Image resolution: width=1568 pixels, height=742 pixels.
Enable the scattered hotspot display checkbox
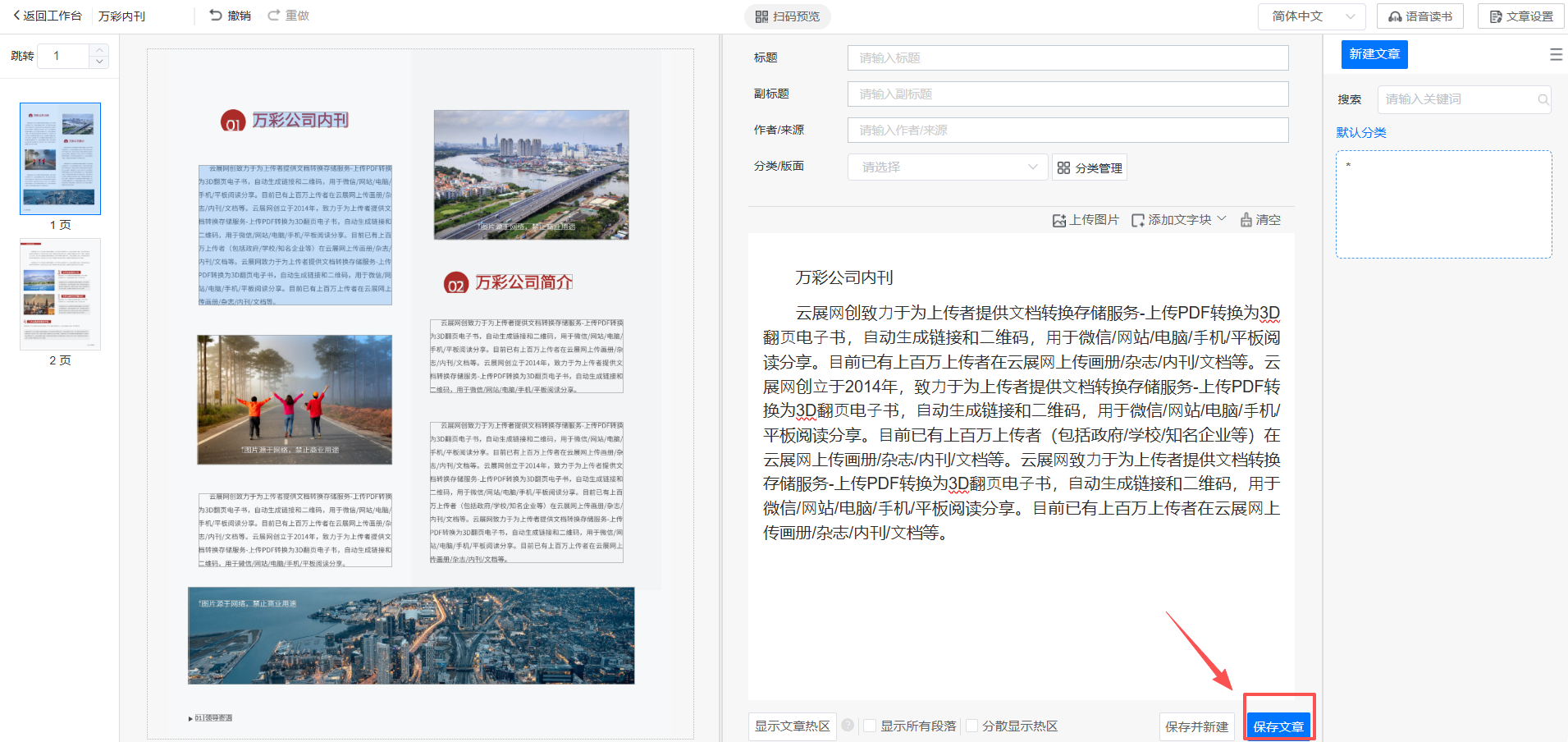coord(971,726)
